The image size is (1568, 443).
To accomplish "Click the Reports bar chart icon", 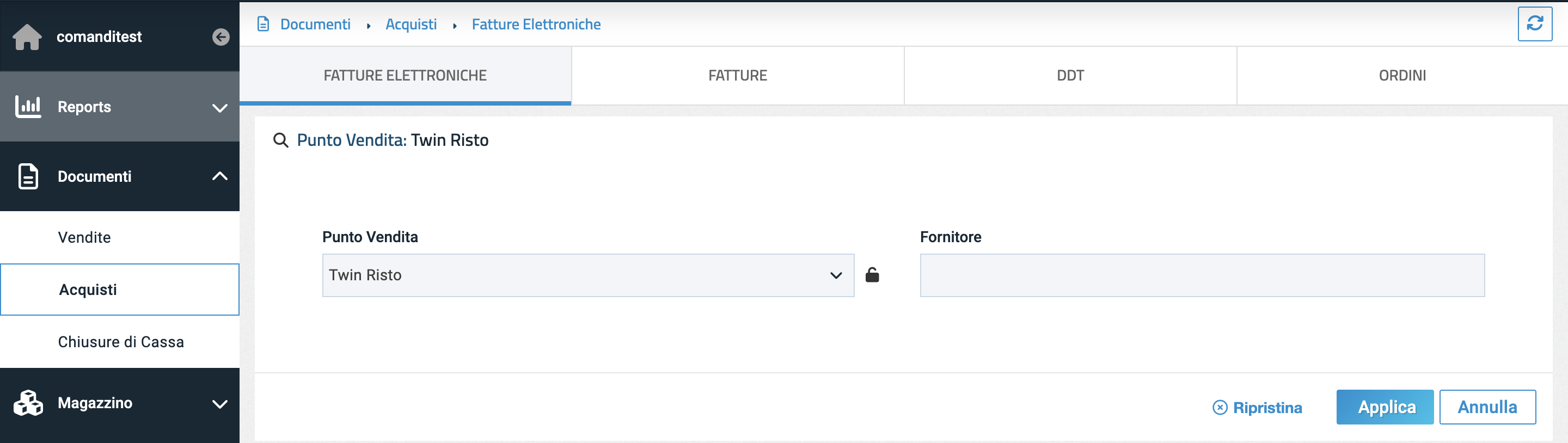I will click(x=28, y=107).
